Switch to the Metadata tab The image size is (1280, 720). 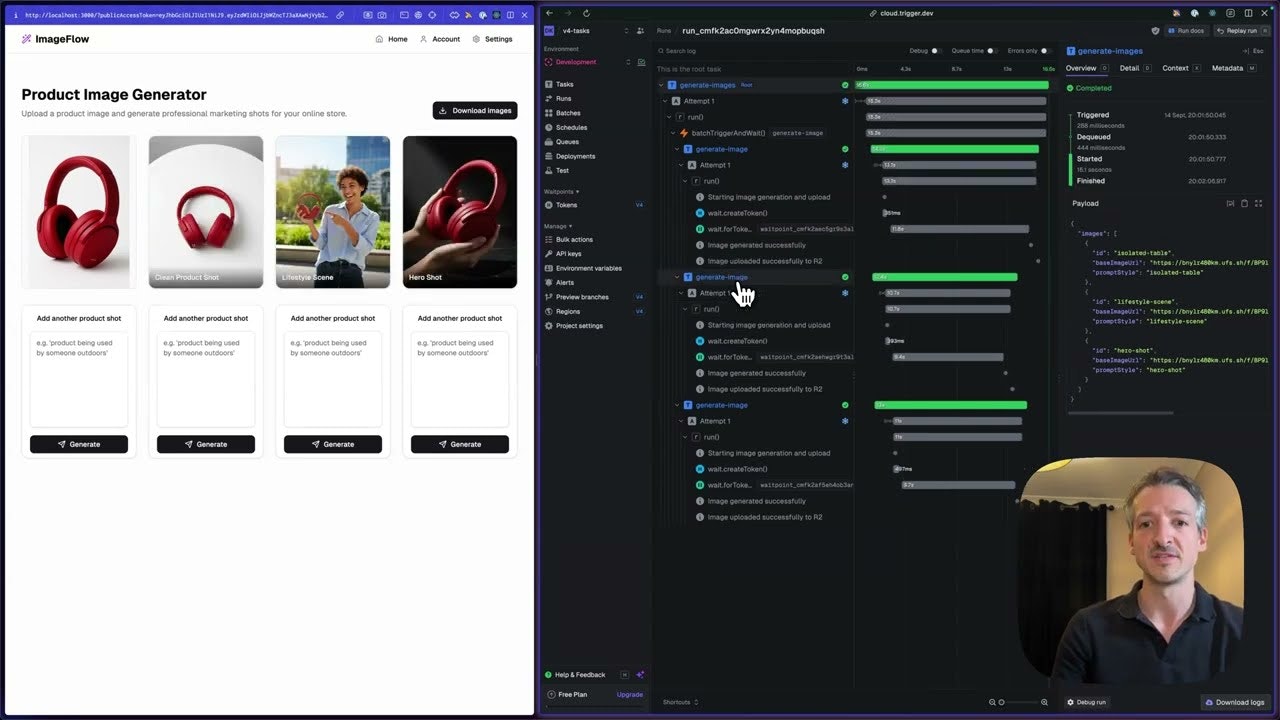tap(1227, 68)
